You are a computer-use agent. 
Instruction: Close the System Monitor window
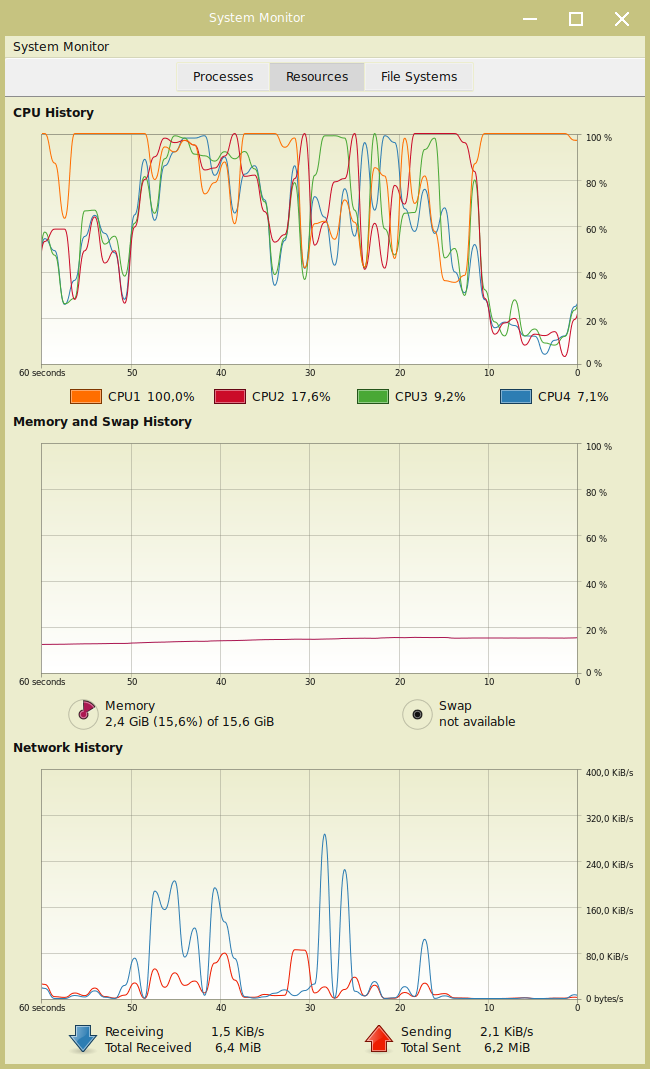click(621, 18)
